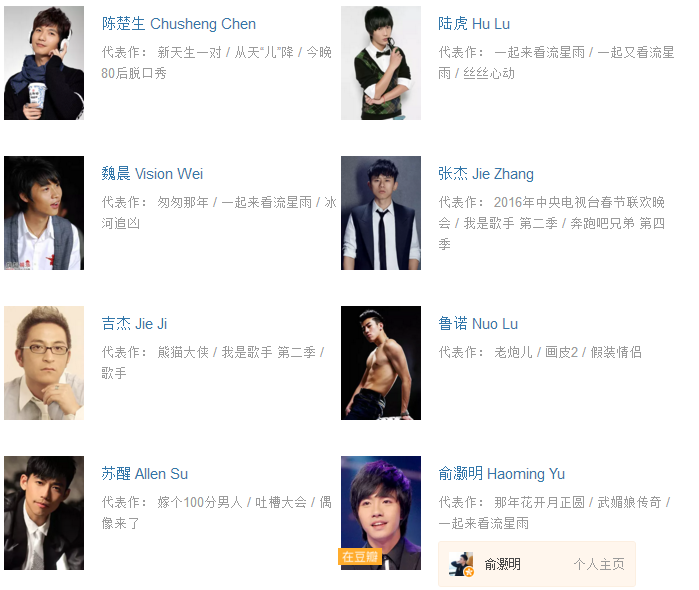The width and height of the screenshot is (699, 590).
Task: Click the orange 在豆瓣 badge
Action: tap(360, 556)
